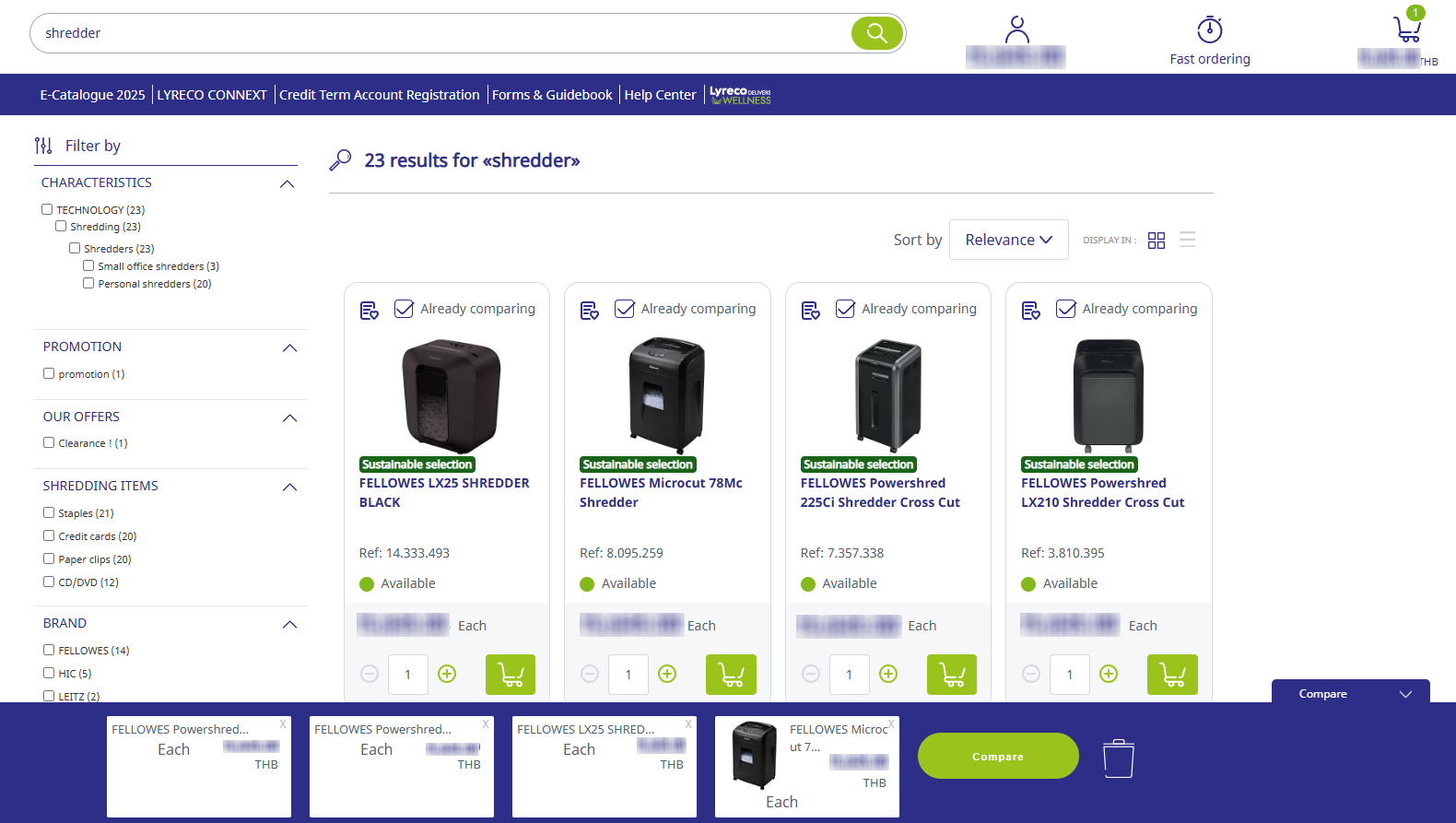
Task: Clear comparison with trash bin icon
Action: coord(1118,758)
